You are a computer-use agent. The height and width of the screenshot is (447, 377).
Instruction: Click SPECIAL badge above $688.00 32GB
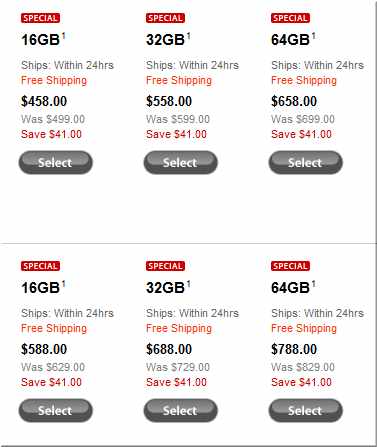165,266
